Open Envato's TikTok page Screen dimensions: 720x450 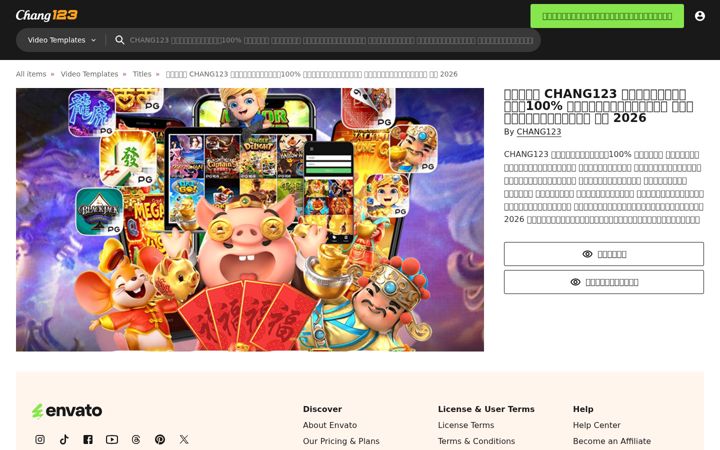coord(64,439)
